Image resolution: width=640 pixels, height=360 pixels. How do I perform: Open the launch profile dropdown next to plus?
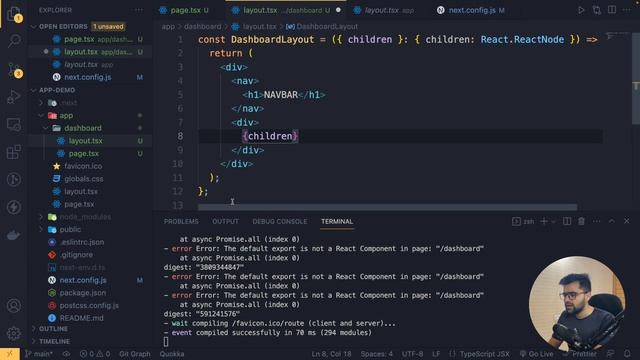click(x=553, y=222)
